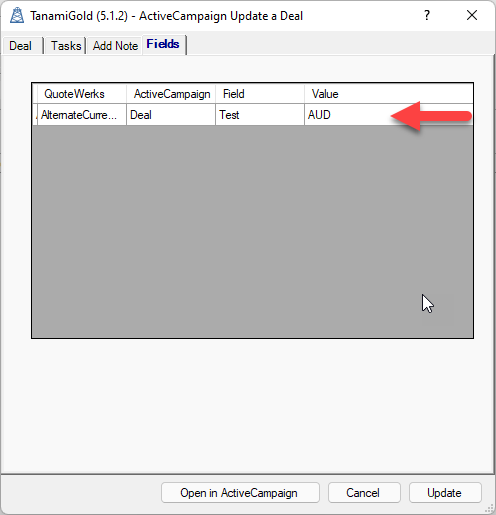Select the Fields tab
The image size is (496, 515).
click(164, 44)
